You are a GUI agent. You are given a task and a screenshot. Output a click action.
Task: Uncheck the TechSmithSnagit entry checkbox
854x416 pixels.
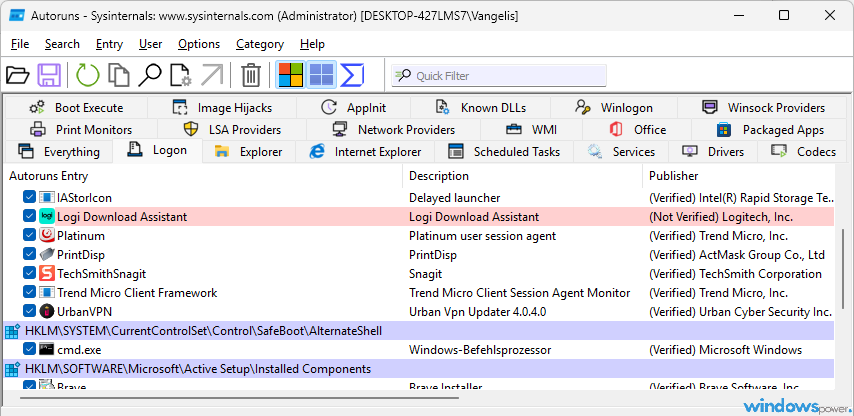pyautogui.click(x=29, y=273)
